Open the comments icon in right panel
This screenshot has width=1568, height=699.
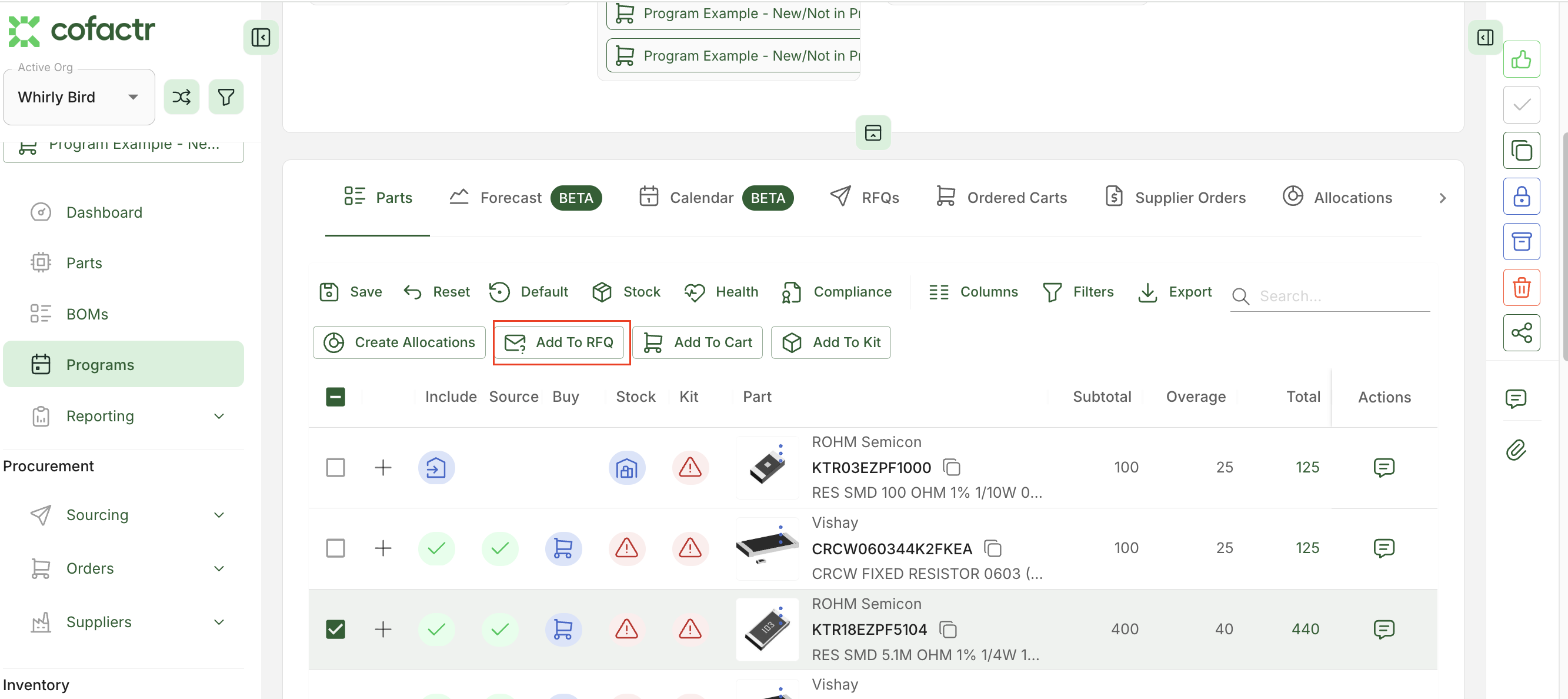tap(1515, 399)
